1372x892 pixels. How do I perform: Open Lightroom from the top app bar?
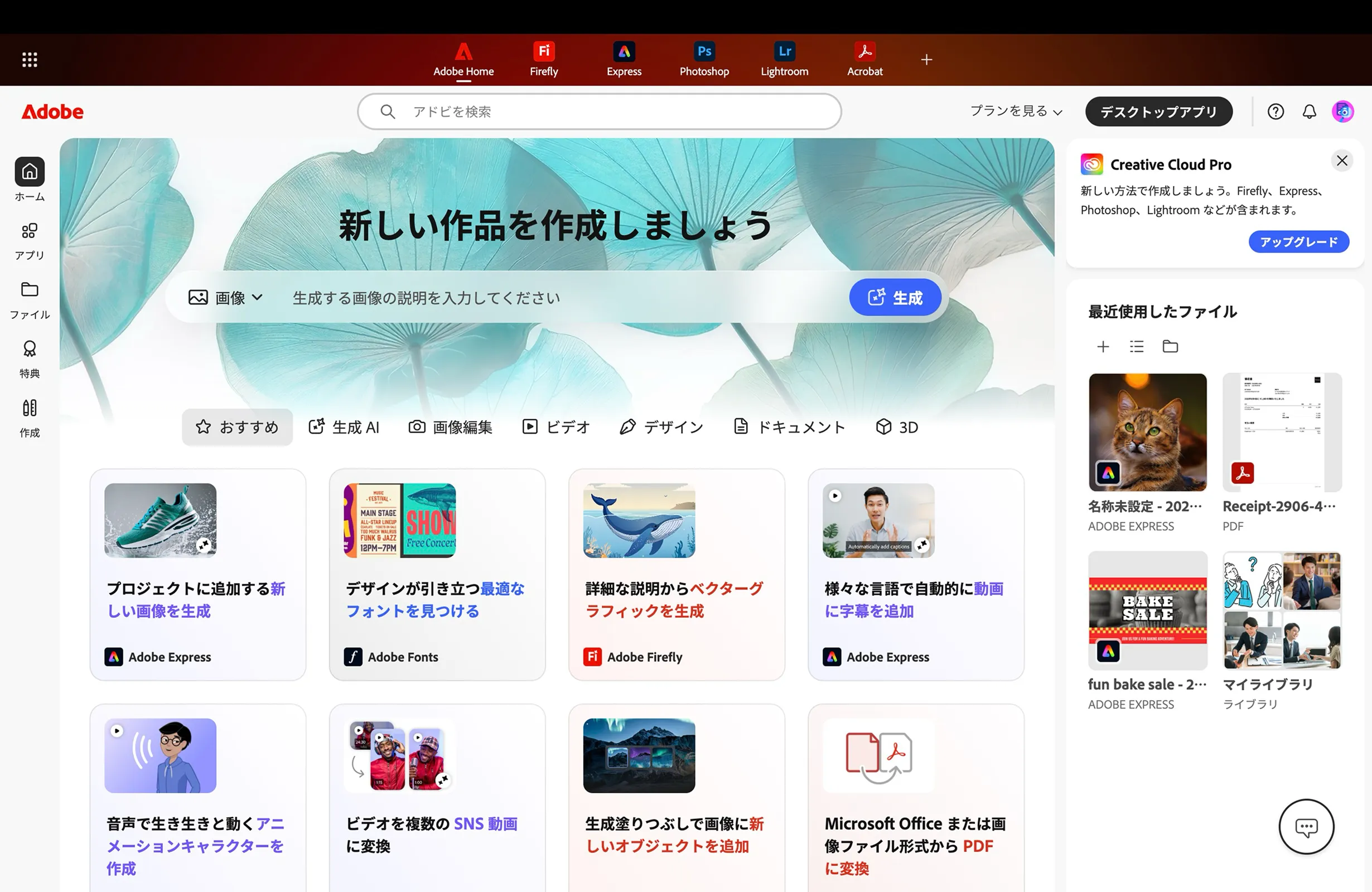click(x=784, y=59)
